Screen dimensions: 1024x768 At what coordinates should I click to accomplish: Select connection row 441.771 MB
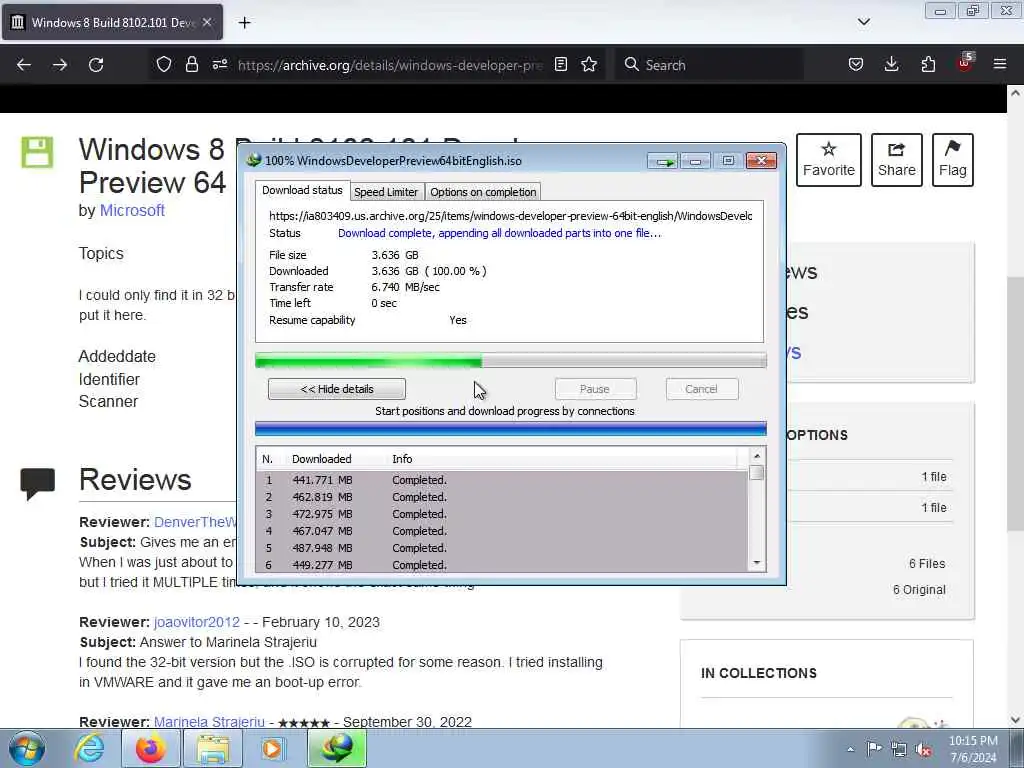502,480
